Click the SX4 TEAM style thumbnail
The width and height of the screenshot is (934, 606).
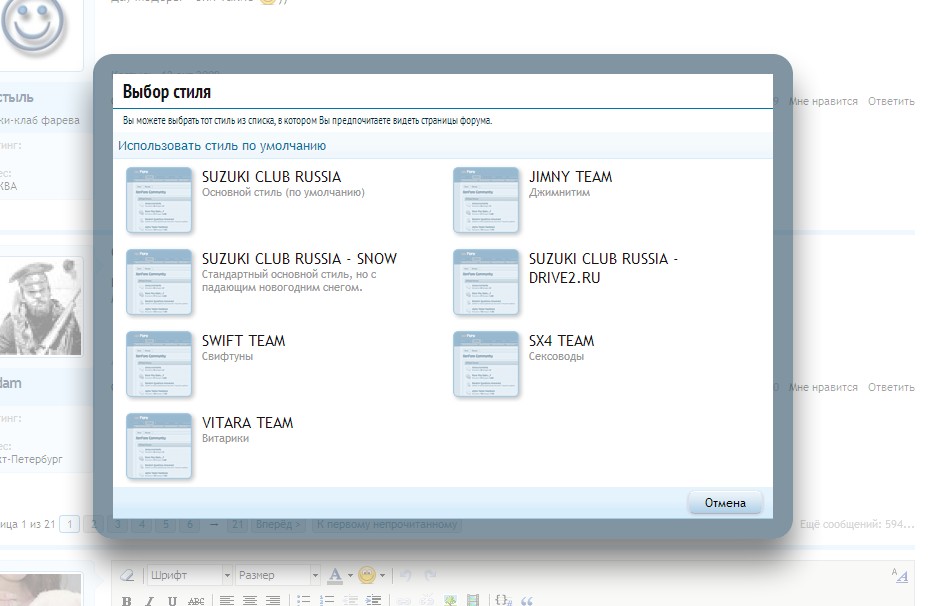486,364
